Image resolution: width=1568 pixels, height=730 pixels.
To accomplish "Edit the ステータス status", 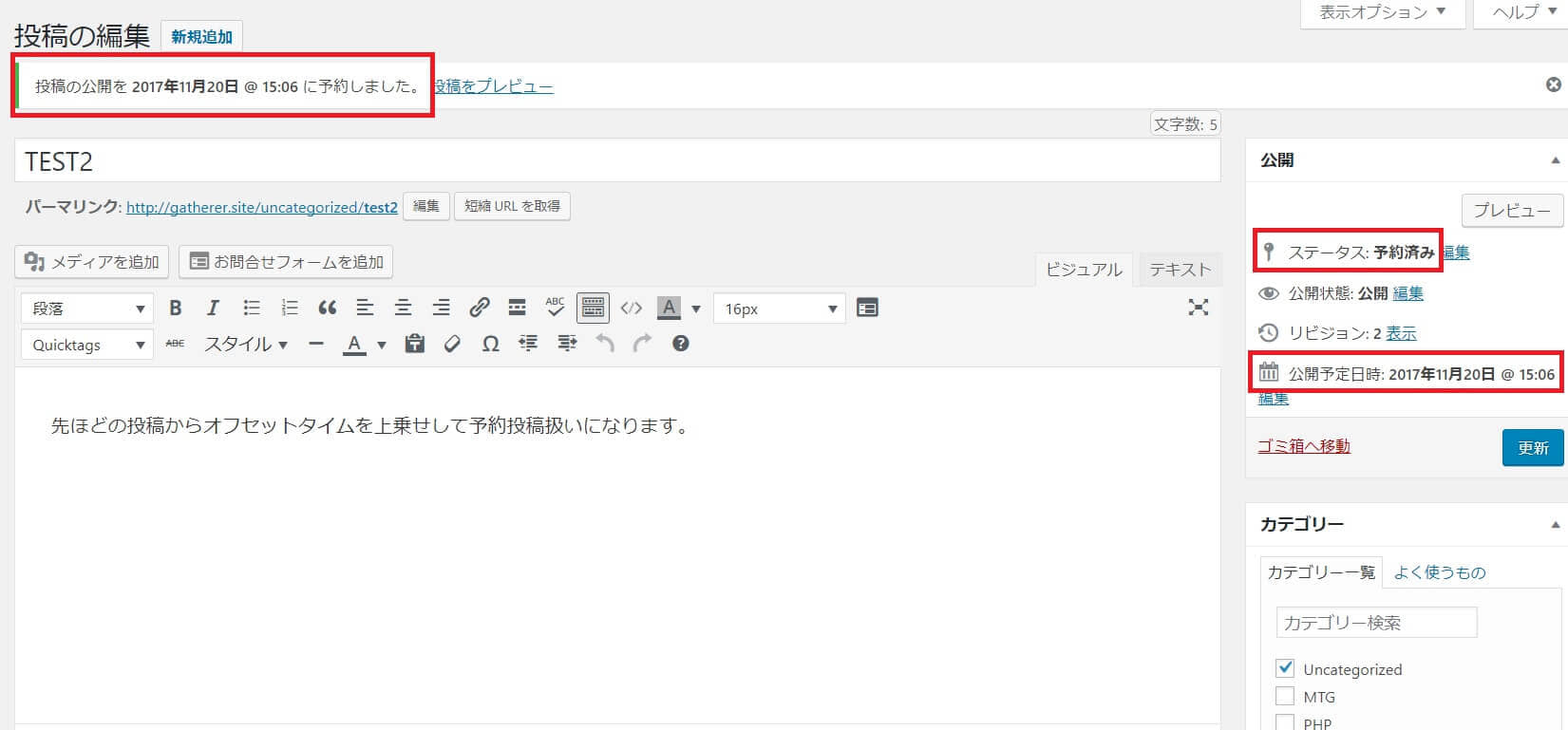I will pyautogui.click(x=1455, y=253).
